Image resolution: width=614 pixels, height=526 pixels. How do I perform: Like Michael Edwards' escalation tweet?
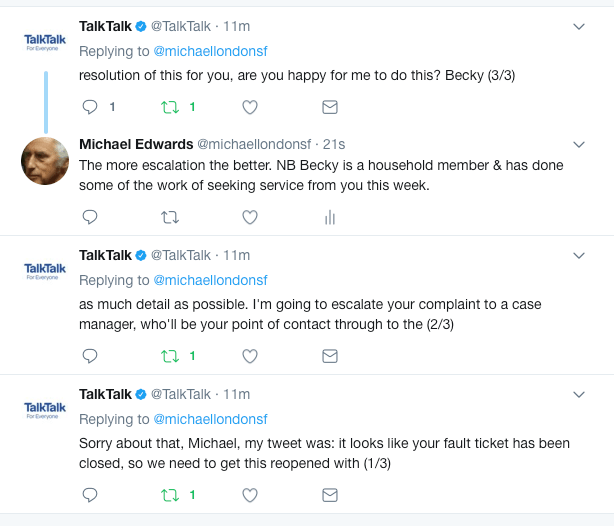point(250,216)
